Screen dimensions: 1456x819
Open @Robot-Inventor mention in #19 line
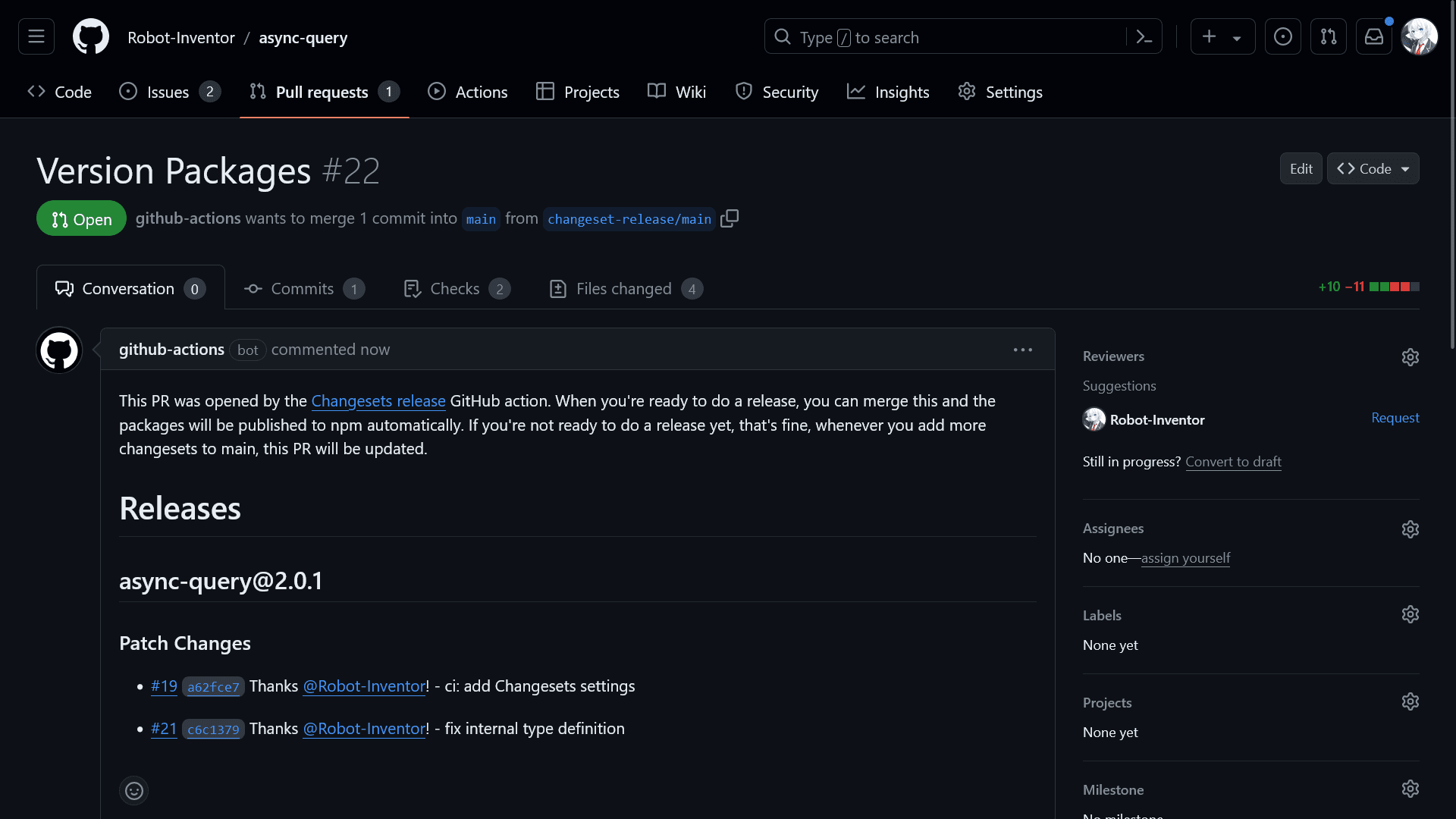tap(364, 686)
